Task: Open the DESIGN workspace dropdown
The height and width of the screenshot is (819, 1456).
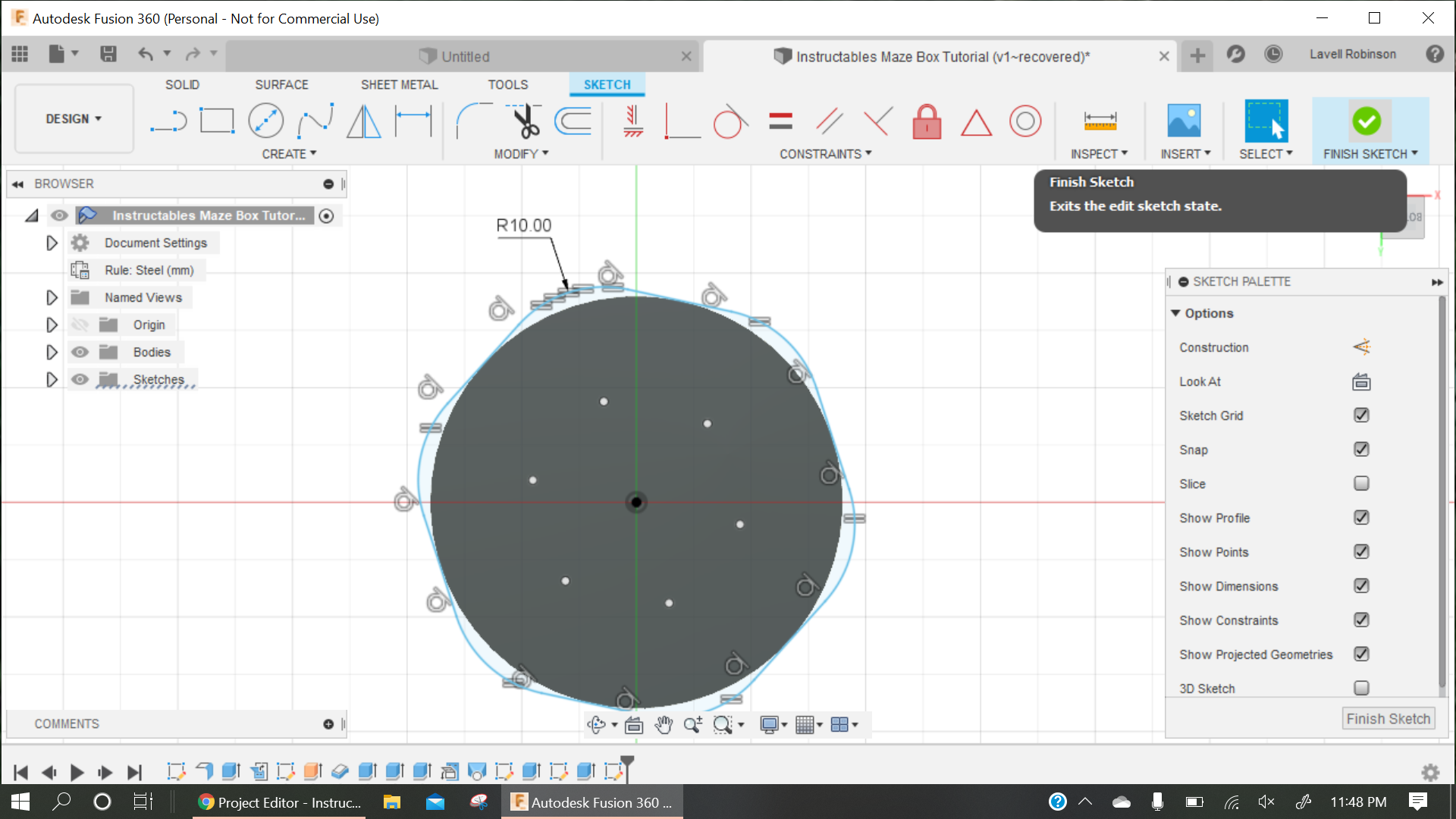Action: [x=74, y=119]
